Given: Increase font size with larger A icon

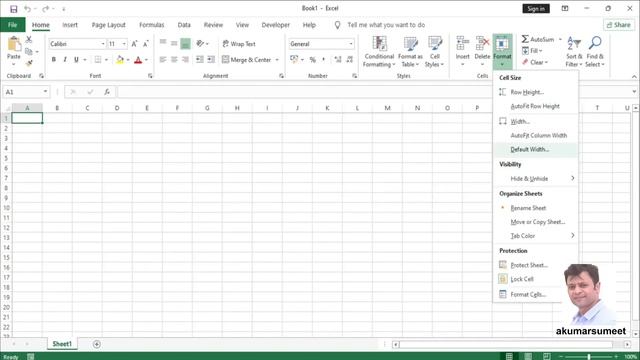Looking at the screenshot, I should click(134, 44).
